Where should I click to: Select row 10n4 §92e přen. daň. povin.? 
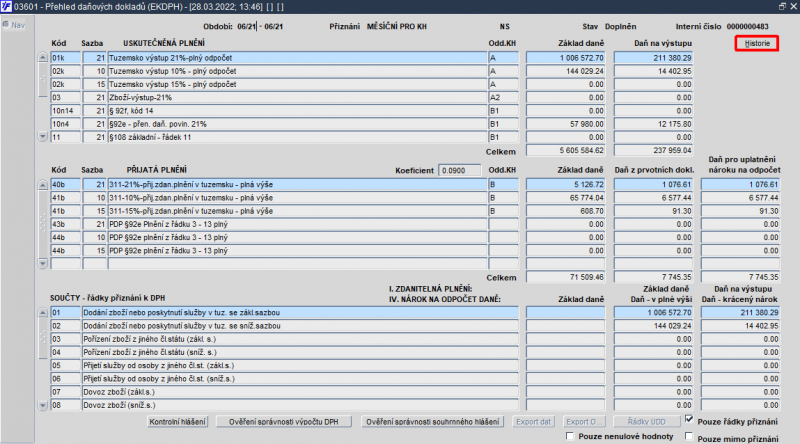(x=371, y=124)
